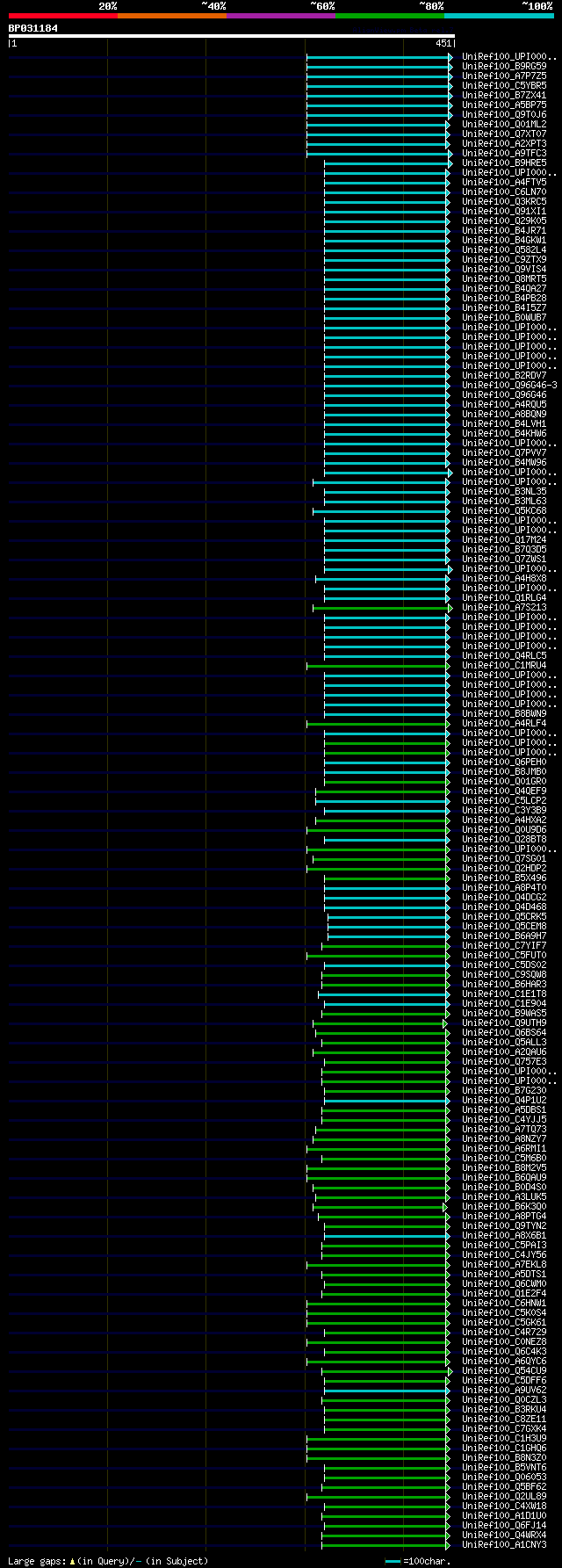
Task: Select hit UniRef100_B4LVH1
Action: [x=504, y=423]
